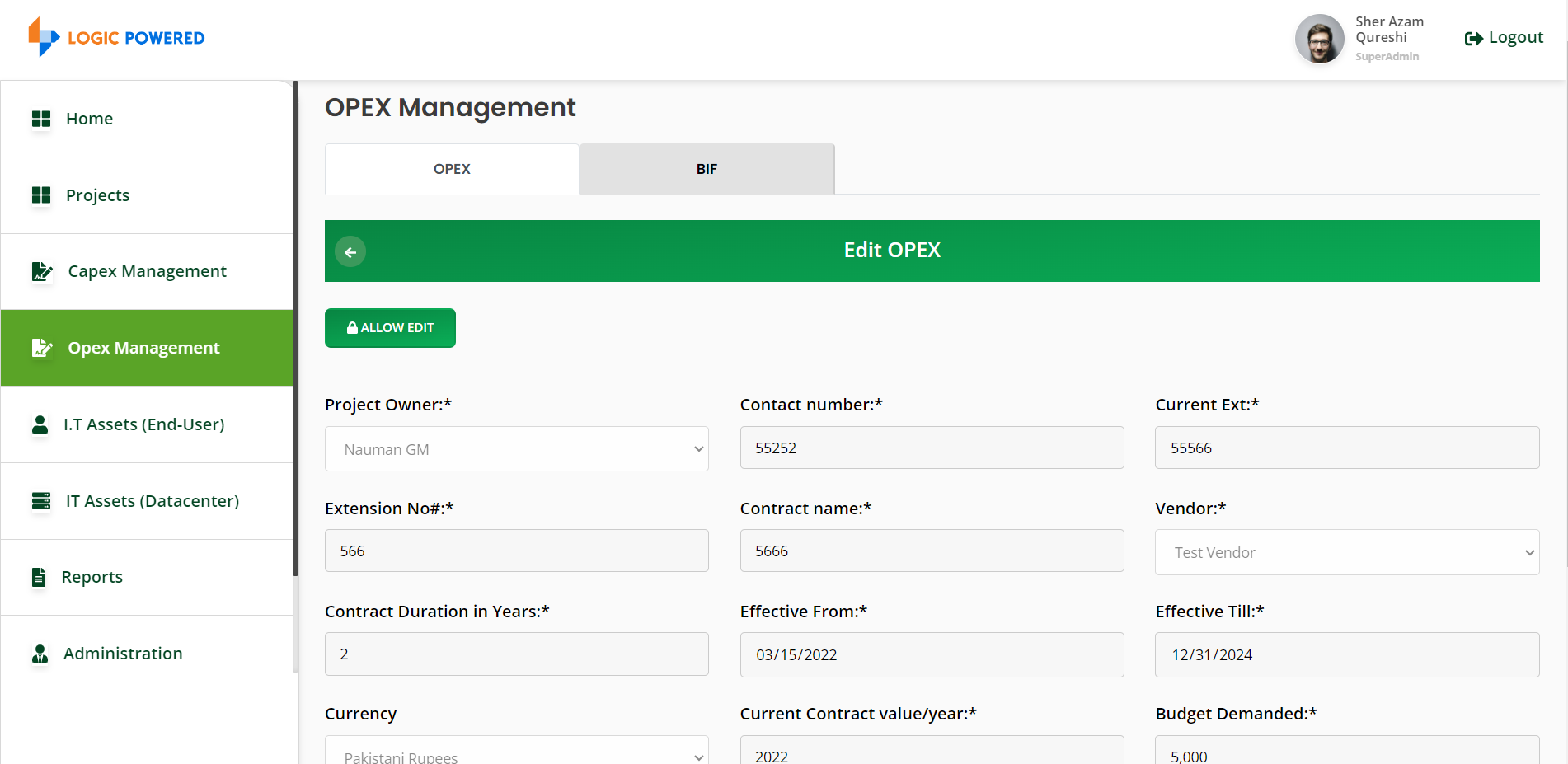1568x764 pixels.
Task: Click the Reports document icon
Action: pos(39,577)
